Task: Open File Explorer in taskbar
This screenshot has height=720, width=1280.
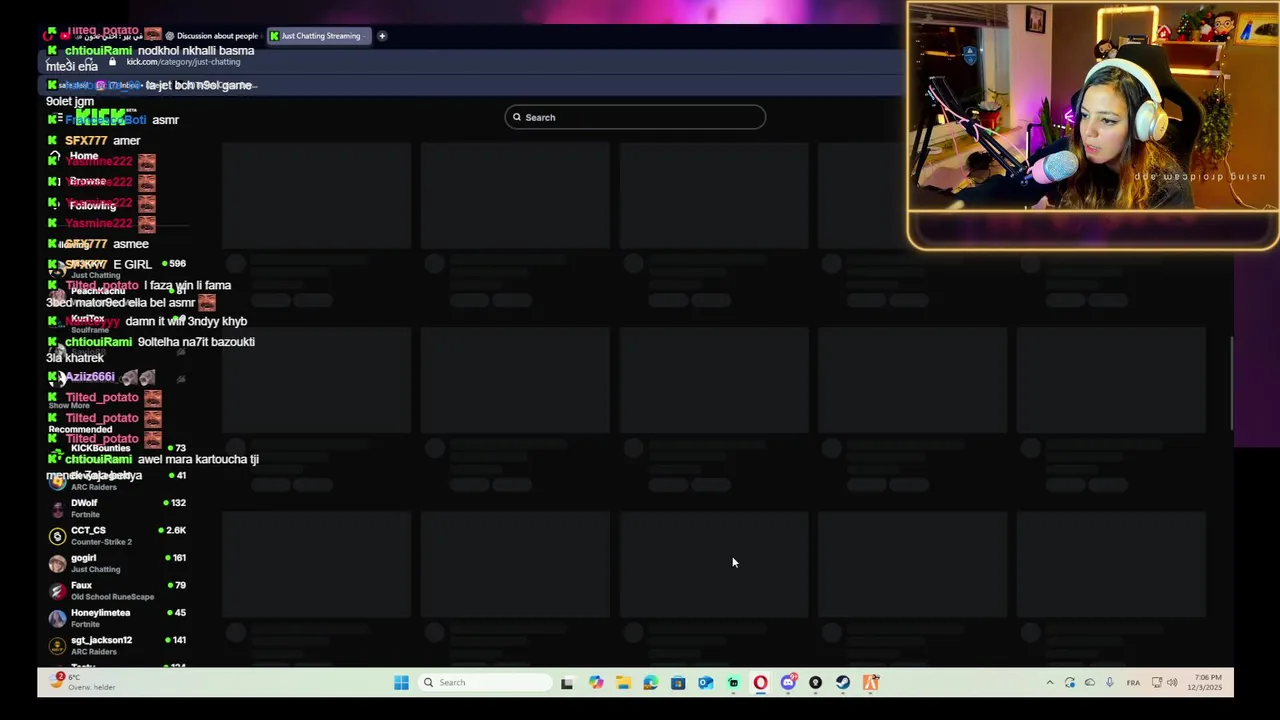Action: coord(623,683)
